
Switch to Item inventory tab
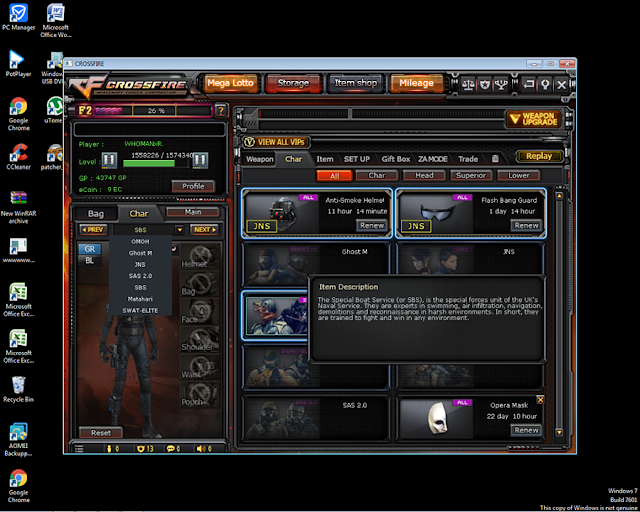pyautogui.click(x=325, y=159)
